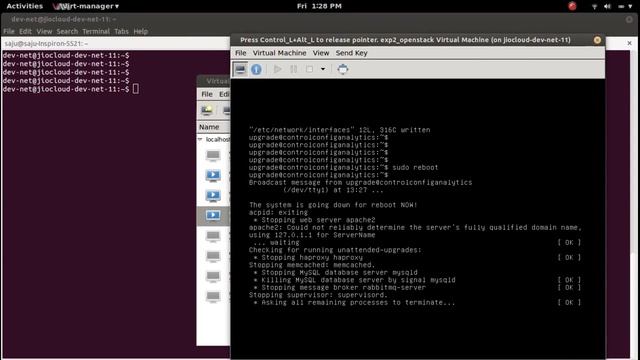Click the volume speaker icon in top bar
640x360 pixels.
tap(607, 7)
